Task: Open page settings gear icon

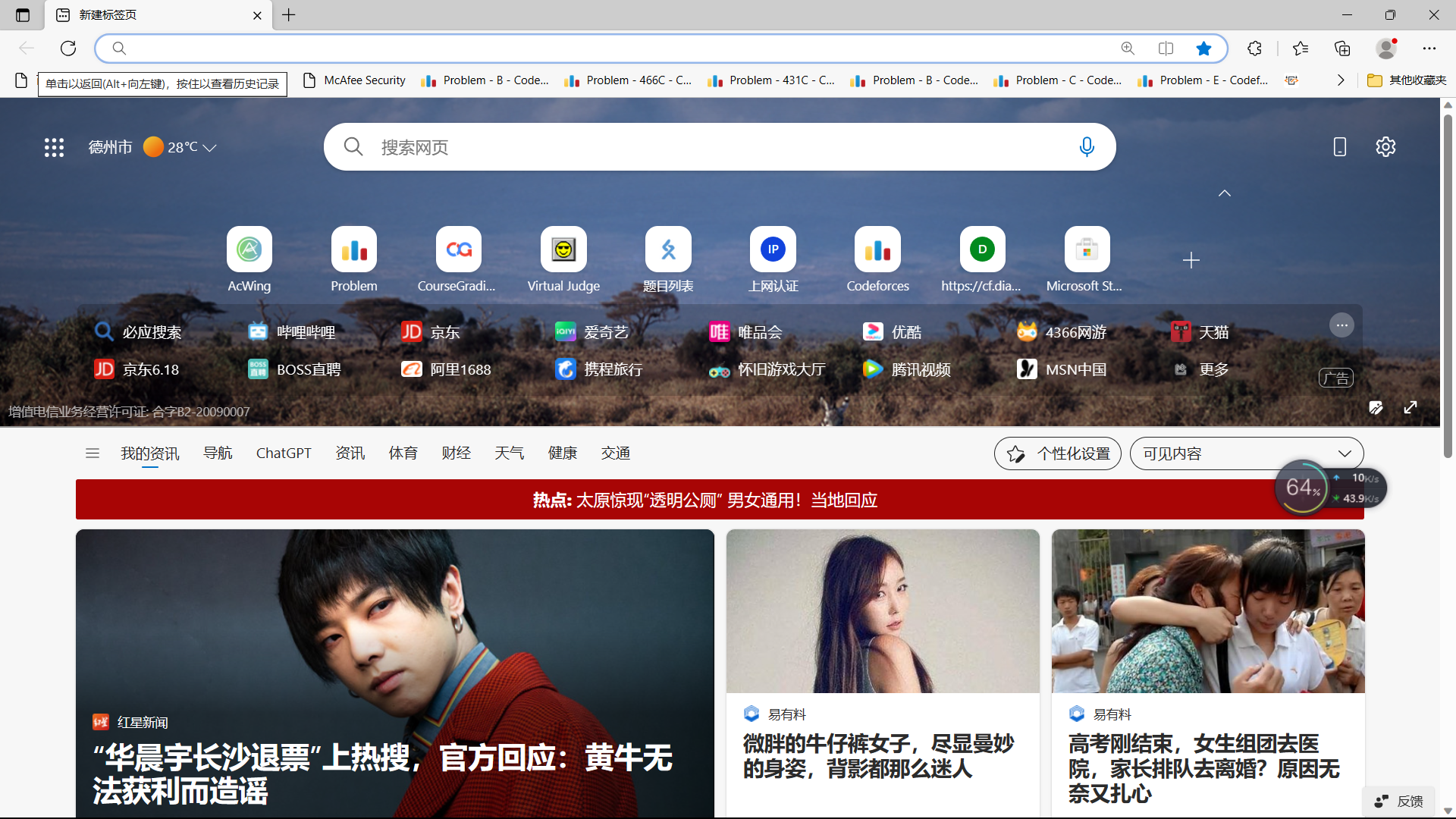Action: 1385,147
